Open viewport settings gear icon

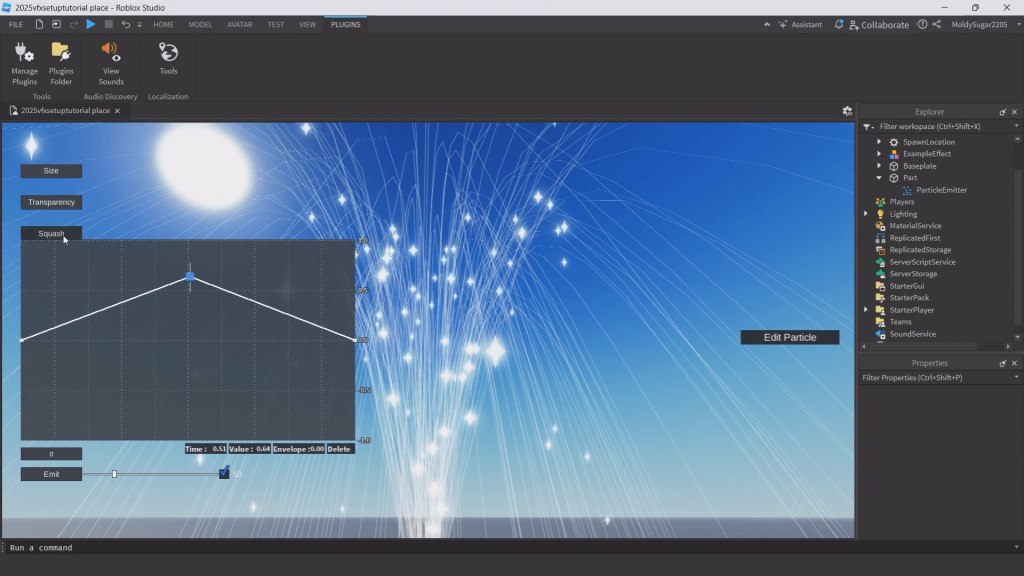pos(847,111)
